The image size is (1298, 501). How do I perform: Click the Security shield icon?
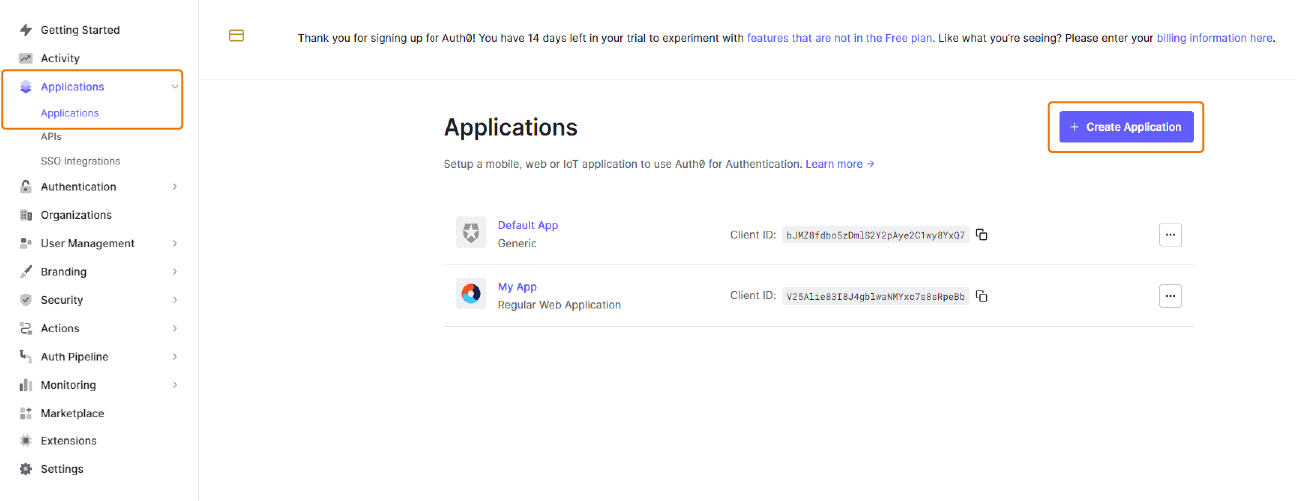(26, 300)
